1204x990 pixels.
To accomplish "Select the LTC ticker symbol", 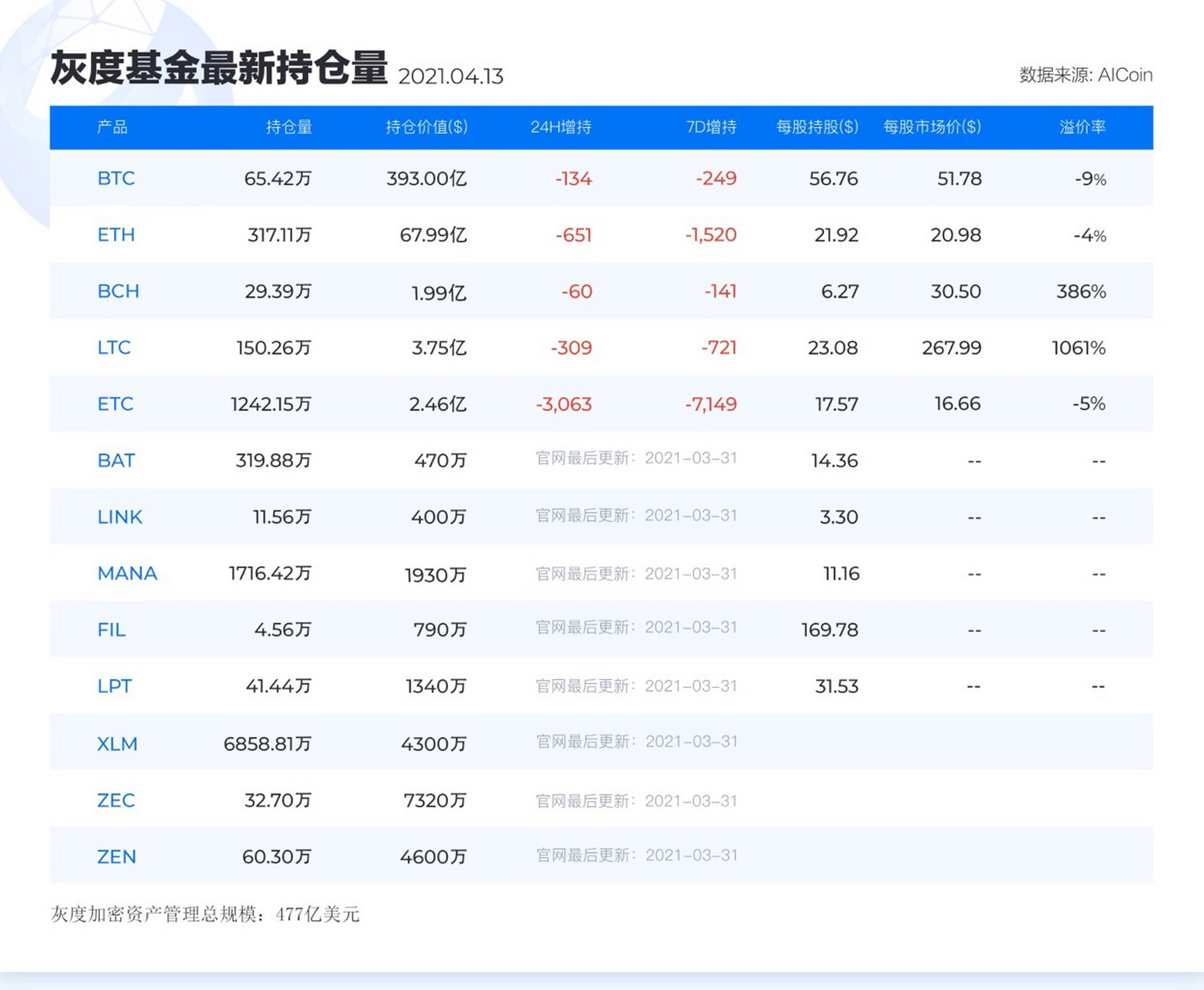I will click(x=114, y=347).
